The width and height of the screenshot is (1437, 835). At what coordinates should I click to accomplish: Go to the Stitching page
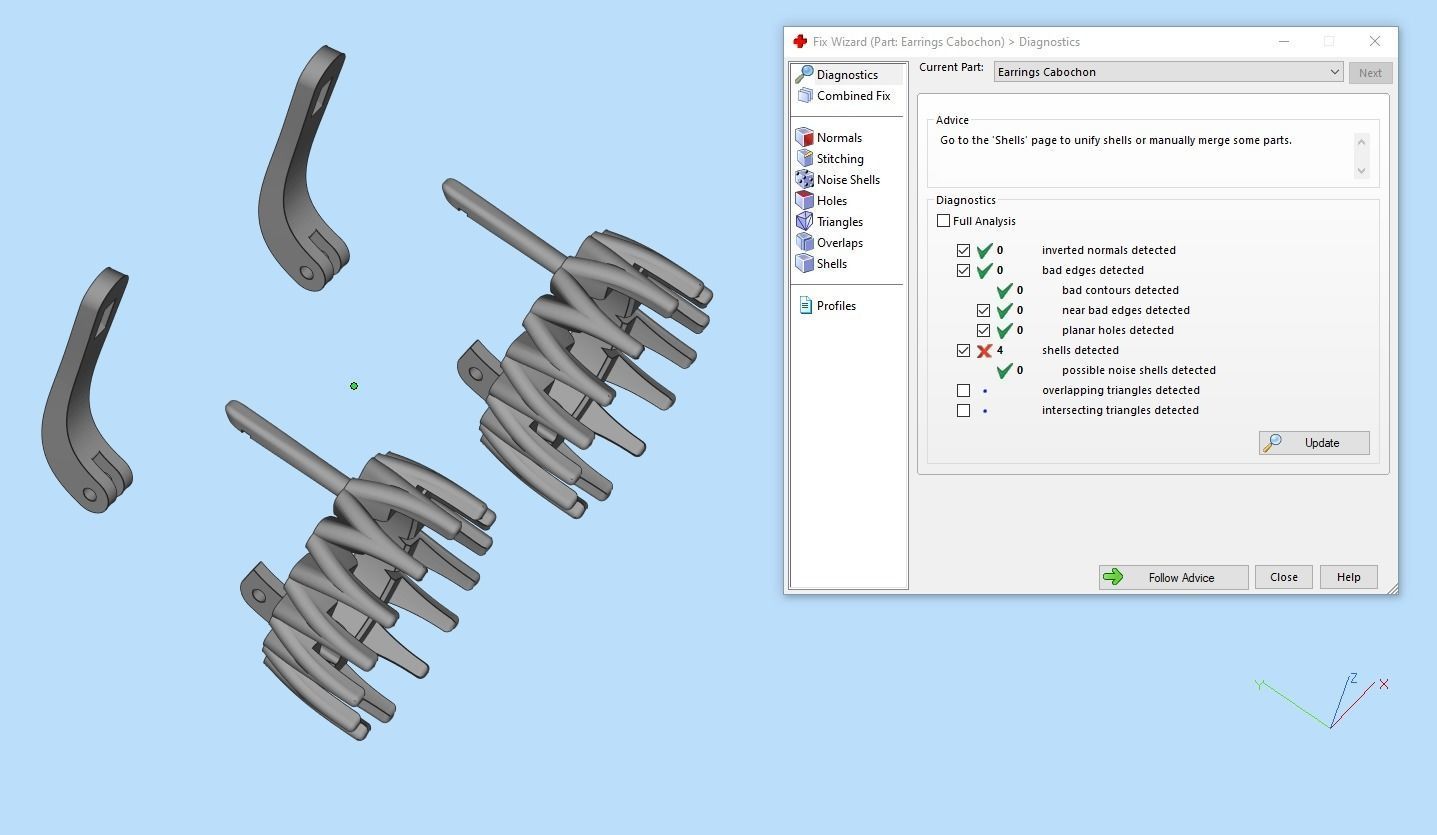coord(840,159)
